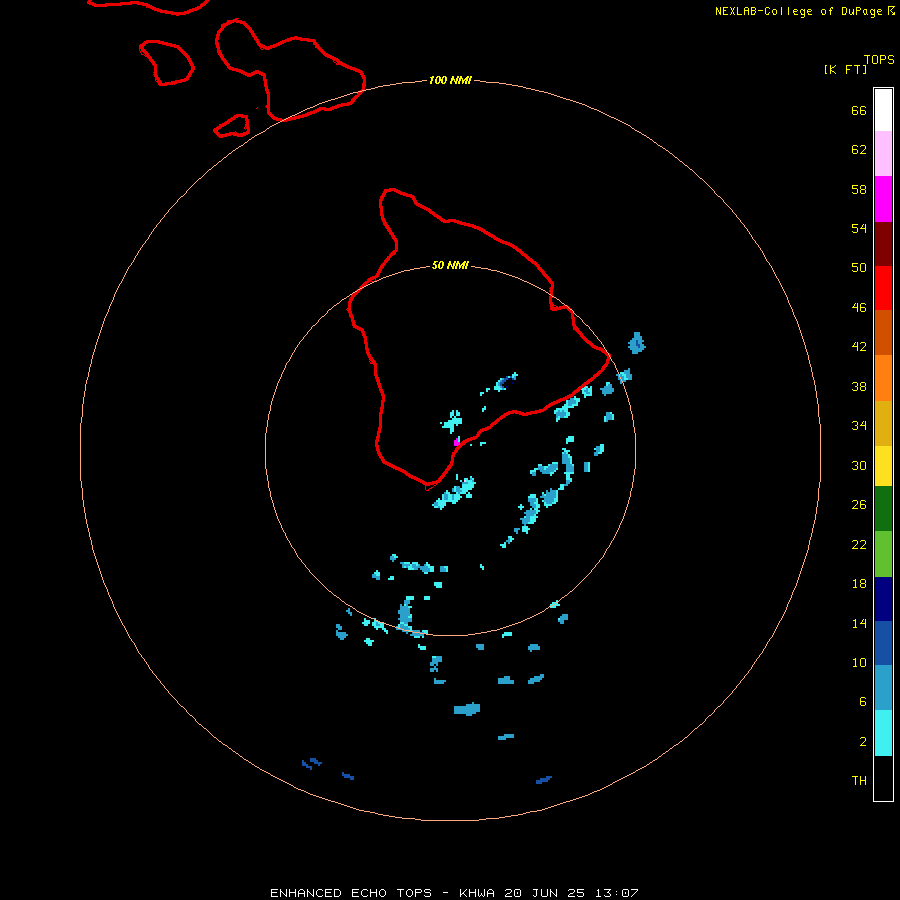Select the 54 legend value
The height and width of the screenshot is (900, 900).
859,228
